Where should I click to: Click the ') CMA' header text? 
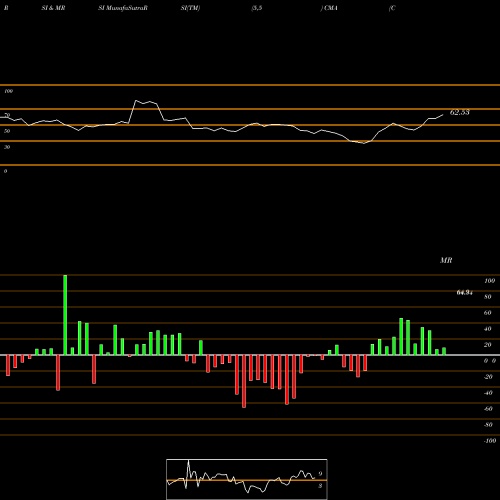329,8
